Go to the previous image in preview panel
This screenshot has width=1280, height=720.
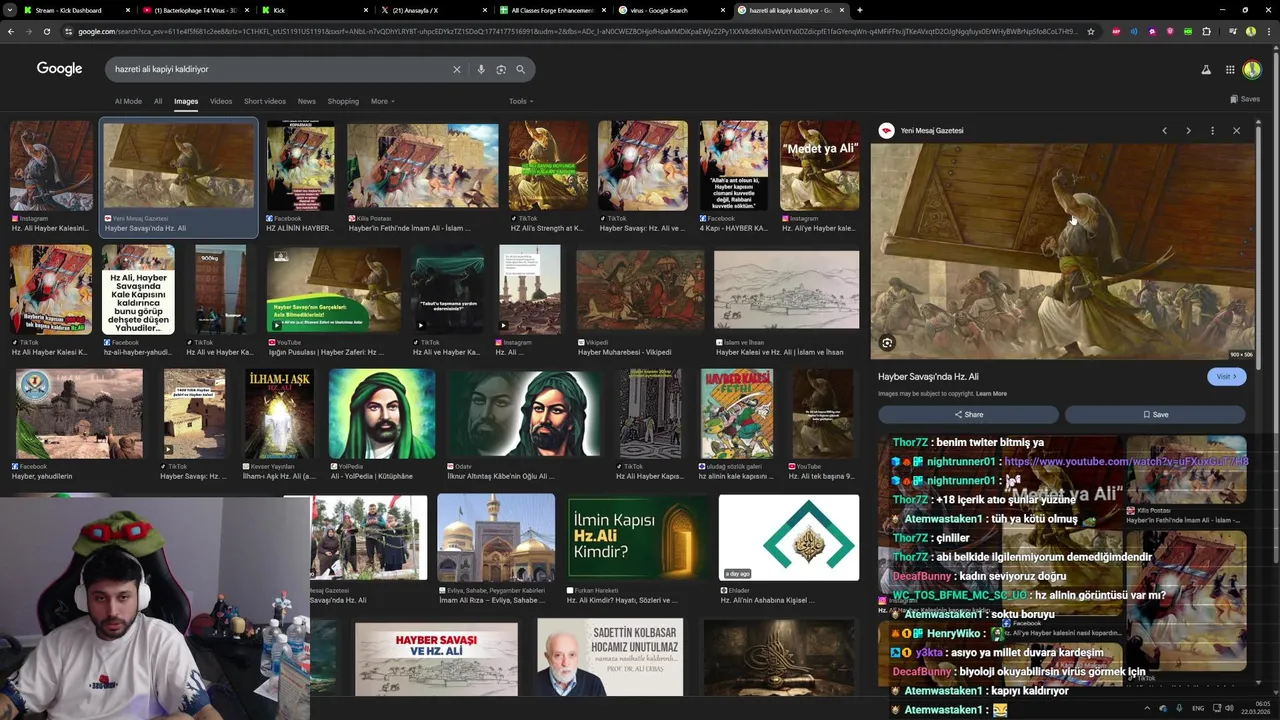1164,131
